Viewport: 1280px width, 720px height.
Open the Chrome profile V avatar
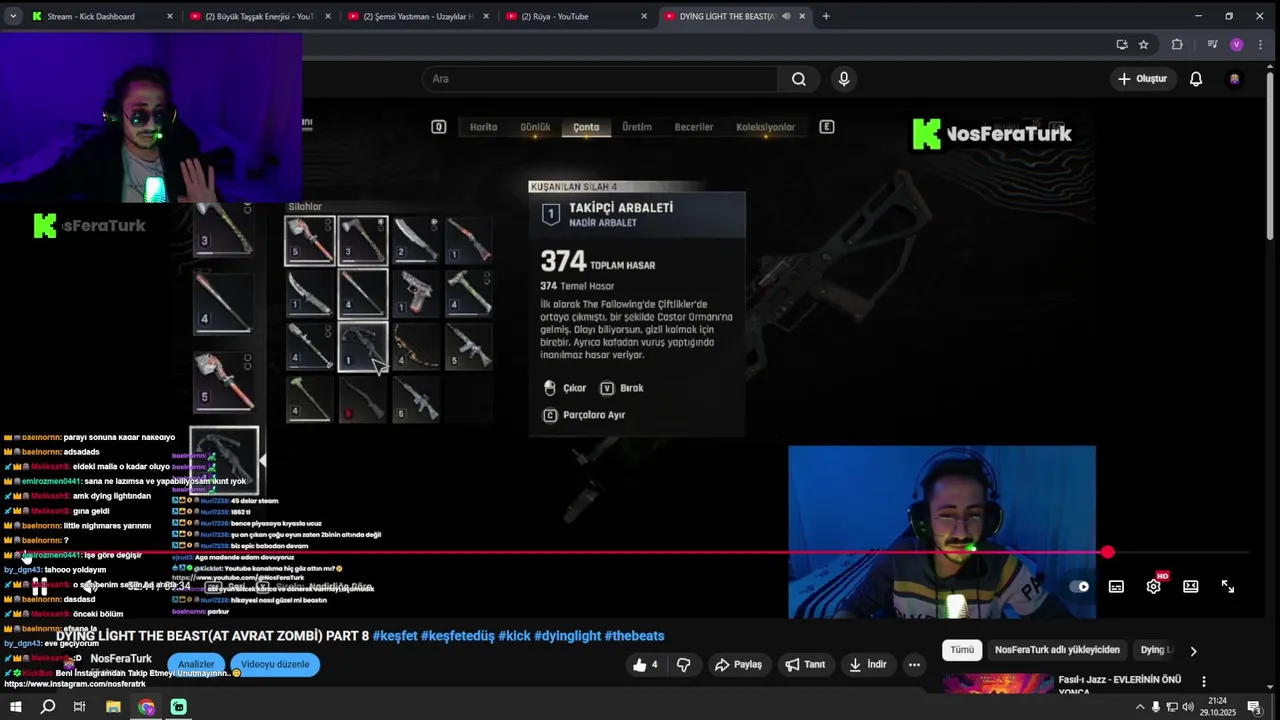pyautogui.click(x=1237, y=44)
